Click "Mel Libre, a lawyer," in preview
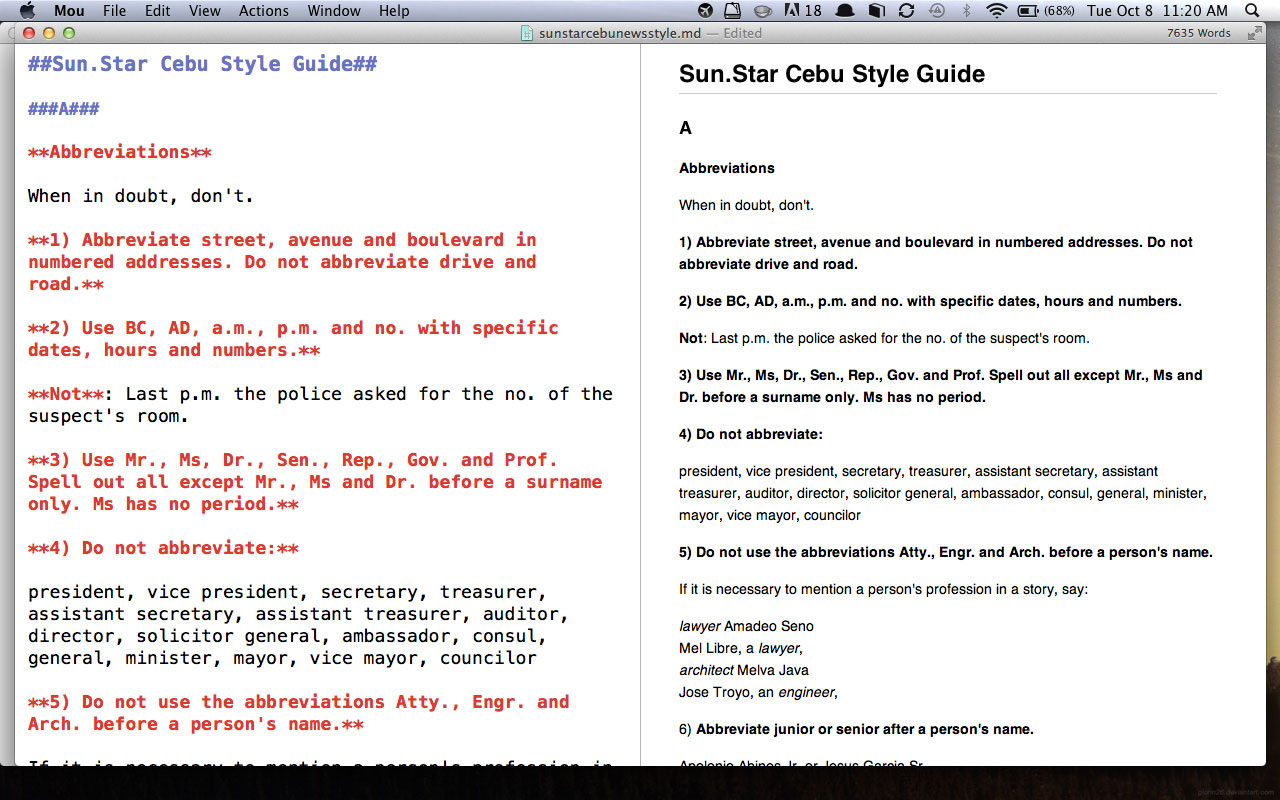The image size is (1280, 800). pyautogui.click(x=741, y=648)
